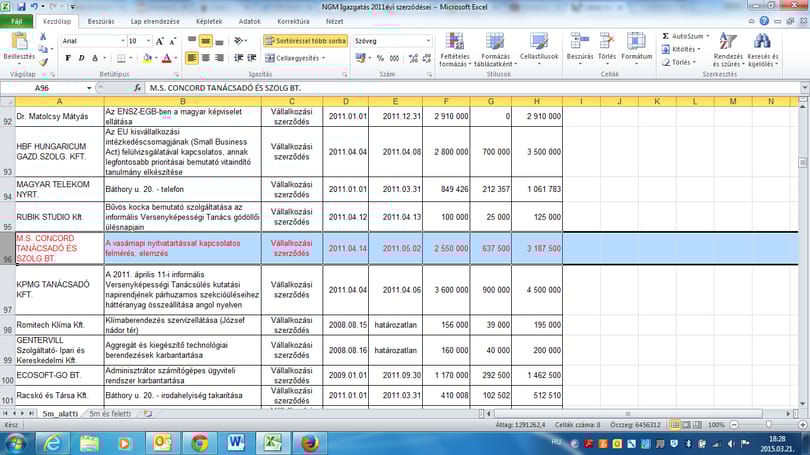Toggle align text right
The height and width of the screenshot is (455, 810).
219,58
